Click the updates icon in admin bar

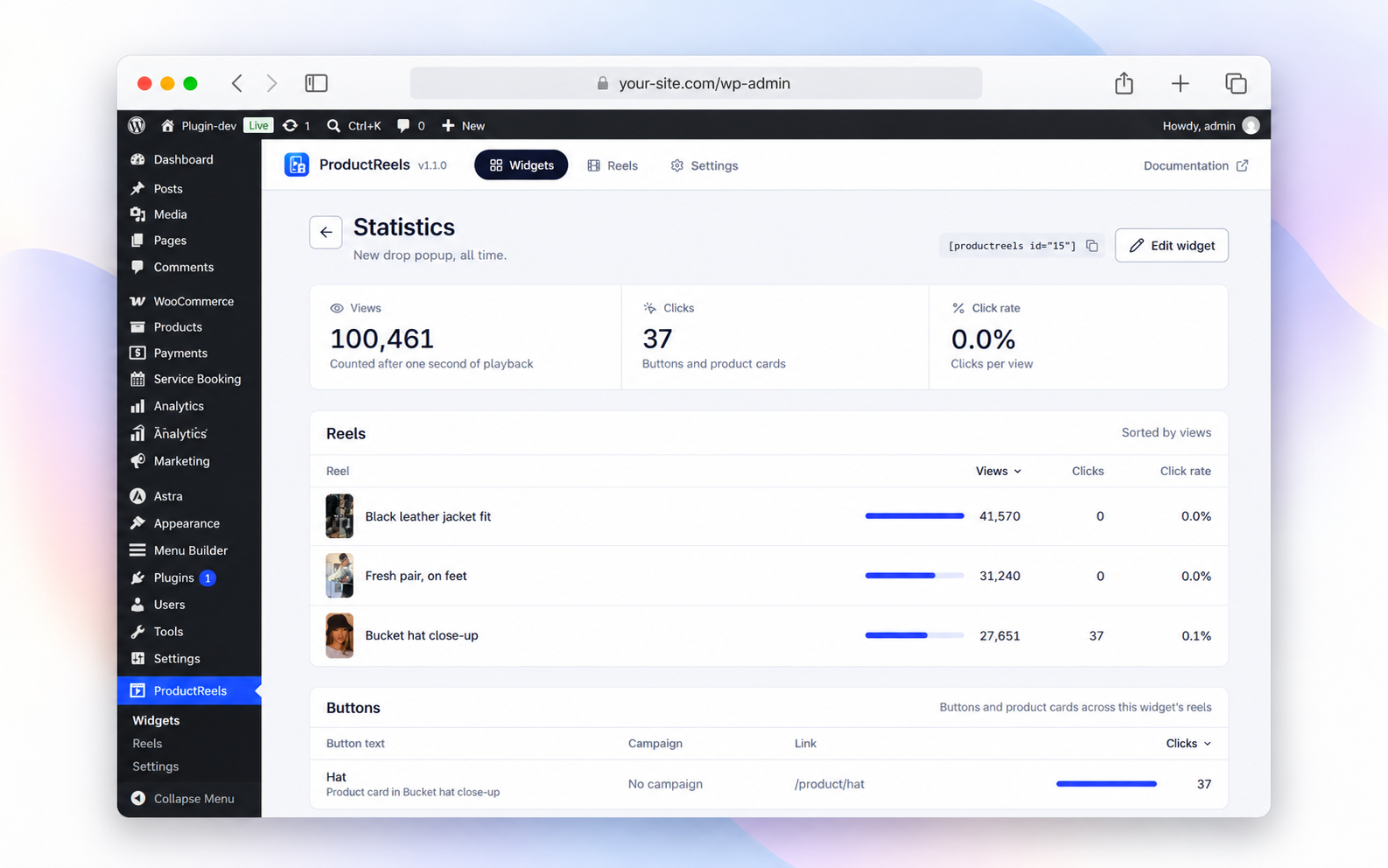click(x=290, y=125)
